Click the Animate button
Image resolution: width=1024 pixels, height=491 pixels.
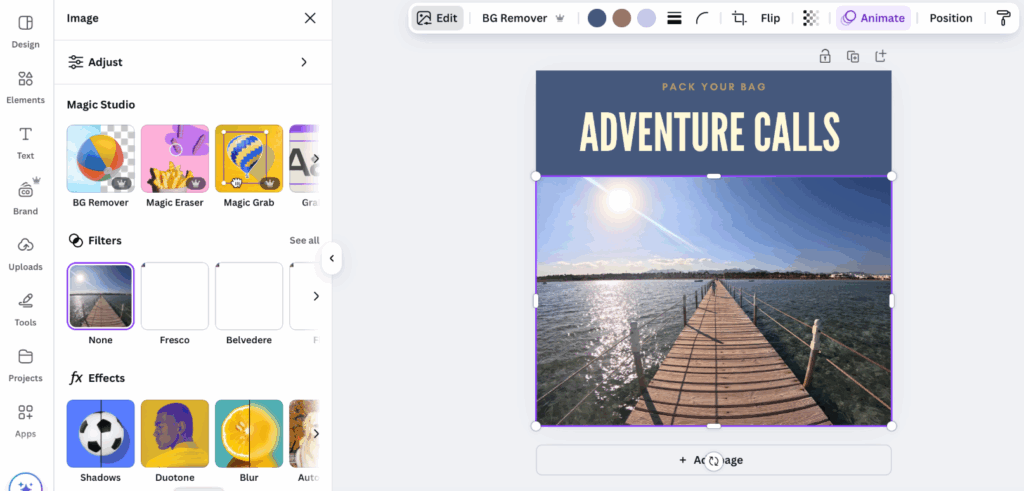(x=874, y=18)
